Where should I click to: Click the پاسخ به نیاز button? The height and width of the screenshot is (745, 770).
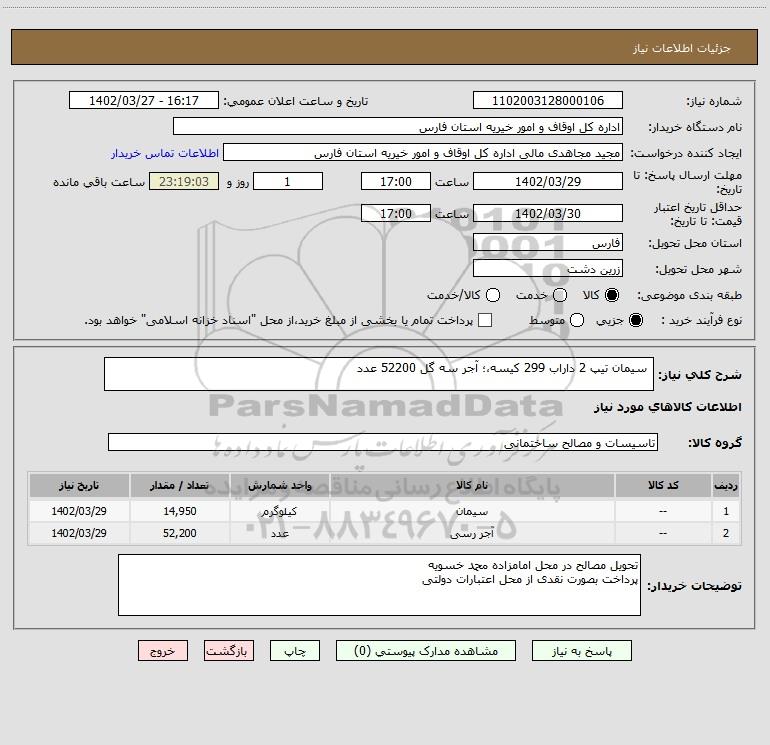coord(582,651)
